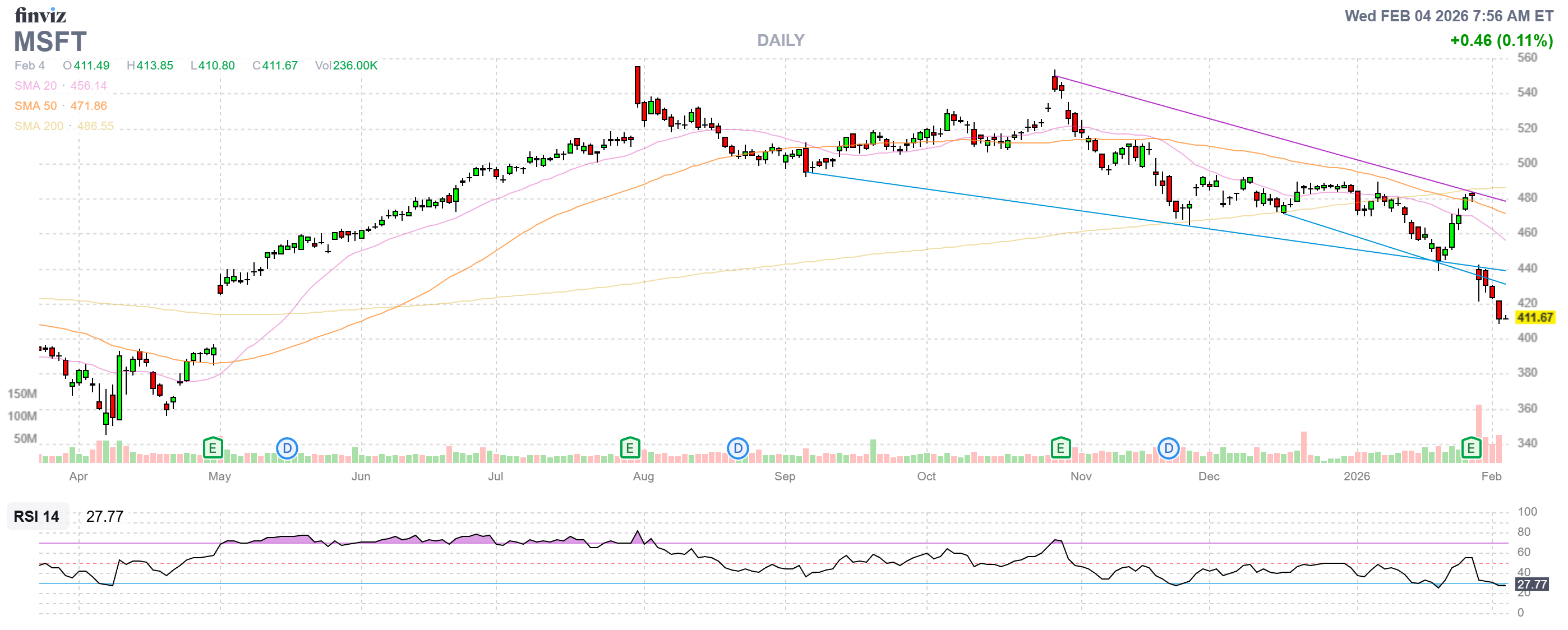This screenshot has height=630, width=1568.
Task: Click the February earnings marker
Action: pyautogui.click(x=1472, y=448)
